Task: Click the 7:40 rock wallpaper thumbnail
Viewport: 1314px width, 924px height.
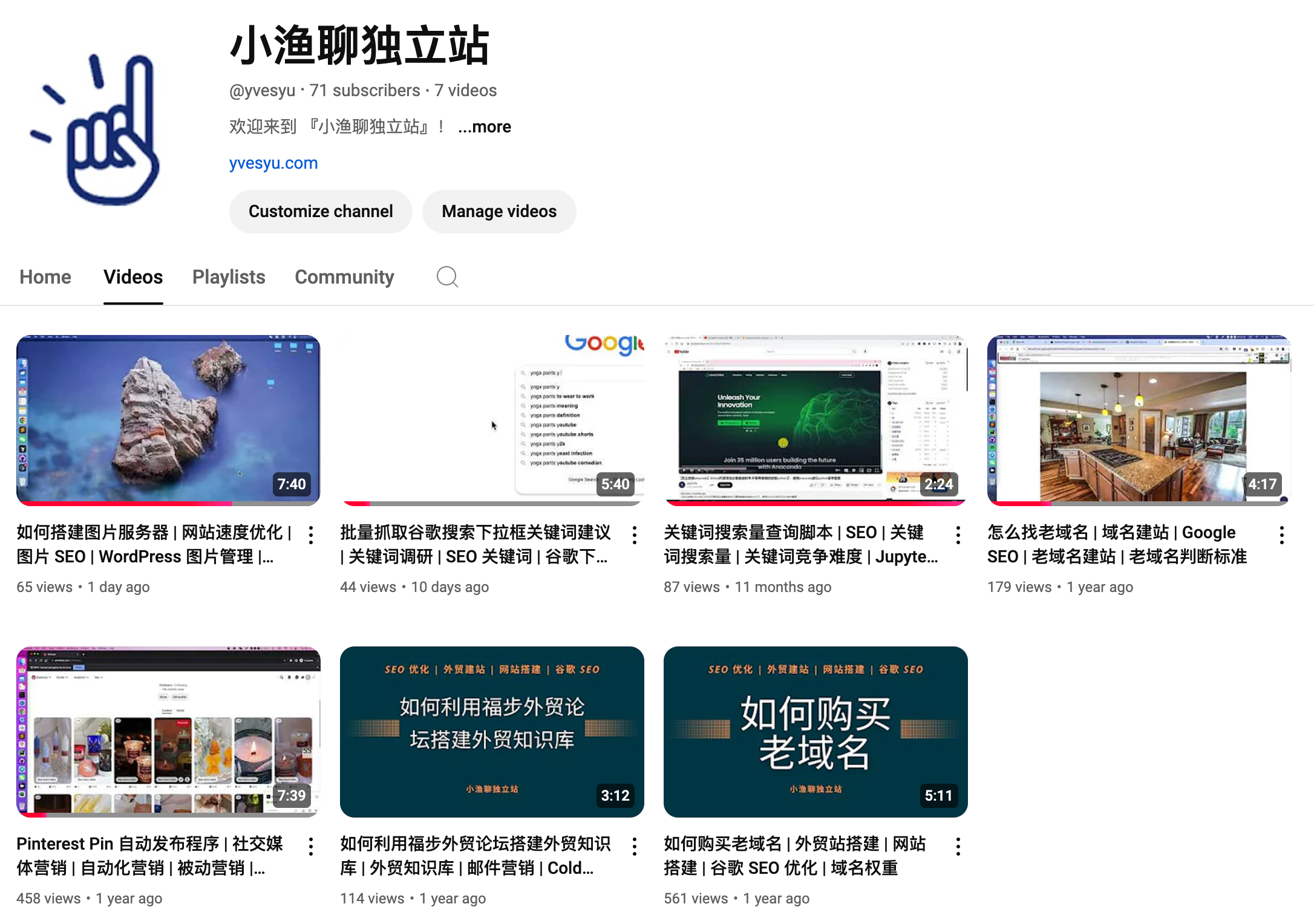Action: click(168, 420)
